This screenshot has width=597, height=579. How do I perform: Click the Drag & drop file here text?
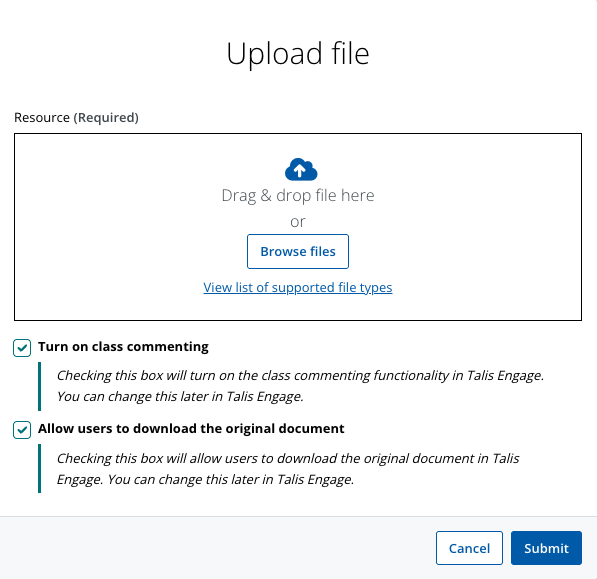(x=298, y=196)
